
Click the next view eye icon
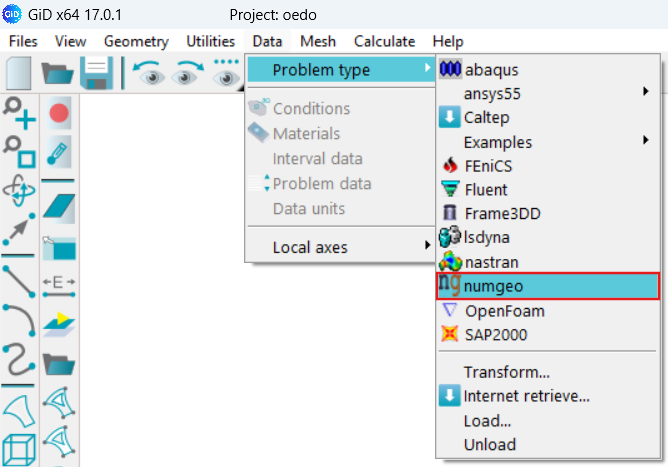(x=187, y=73)
